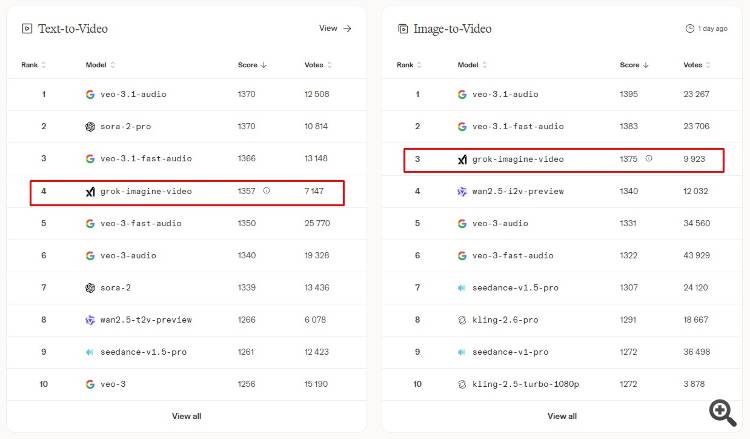Sort Image-to-Video table by Votes

[x=697, y=65]
